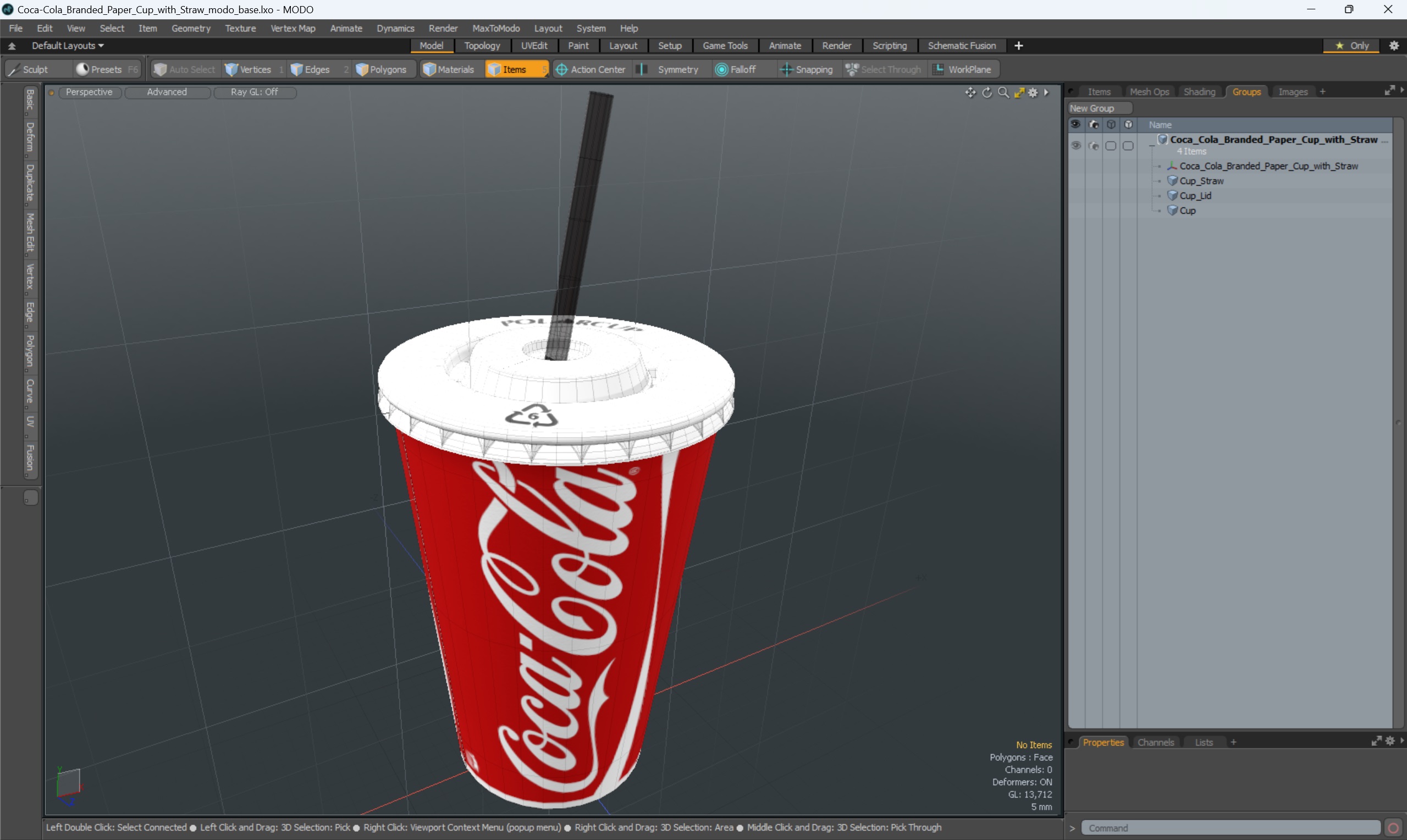This screenshot has height=840, width=1407.
Task: Open the Presets browser
Action: 108,69
